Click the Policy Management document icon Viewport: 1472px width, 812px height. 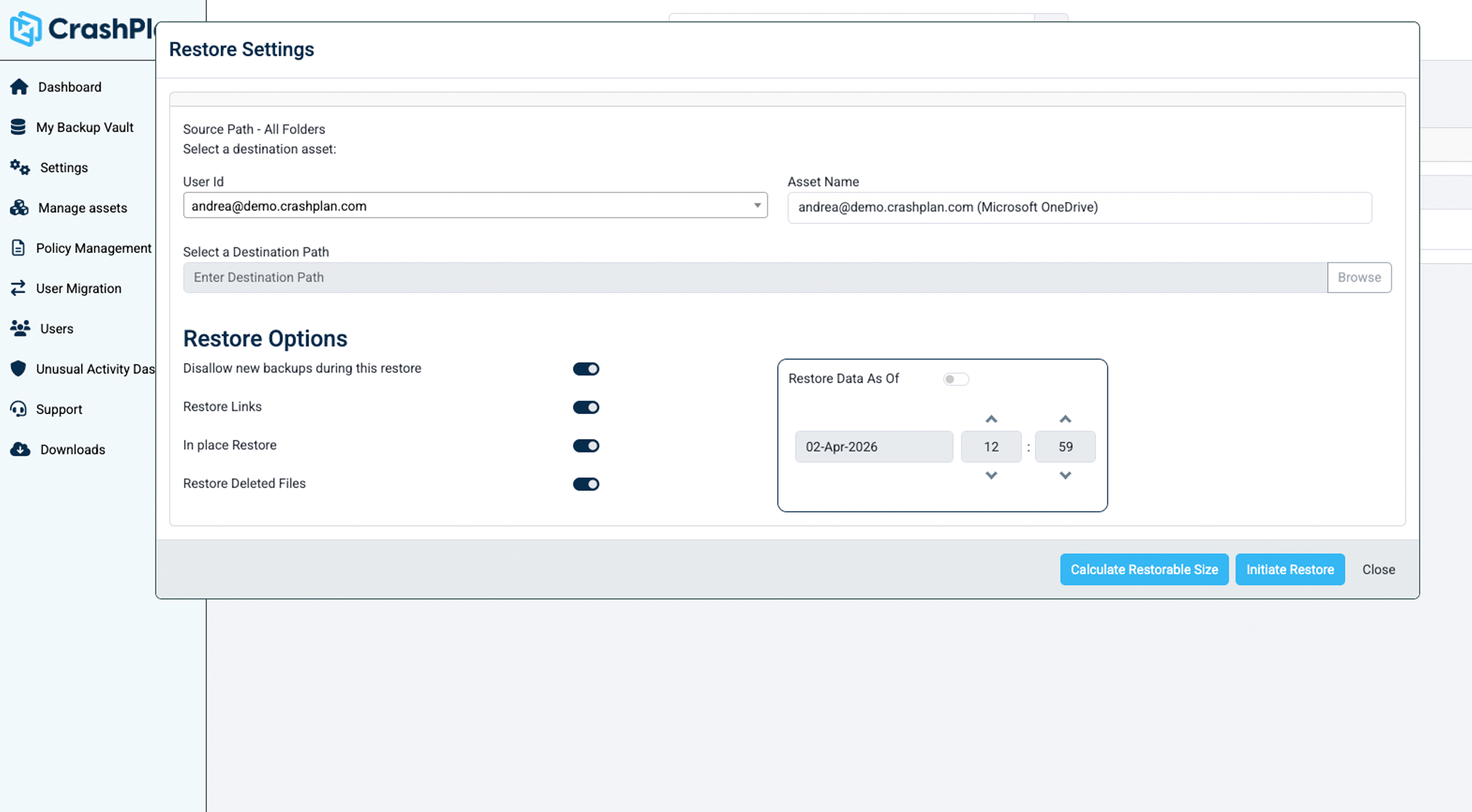pos(18,248)
